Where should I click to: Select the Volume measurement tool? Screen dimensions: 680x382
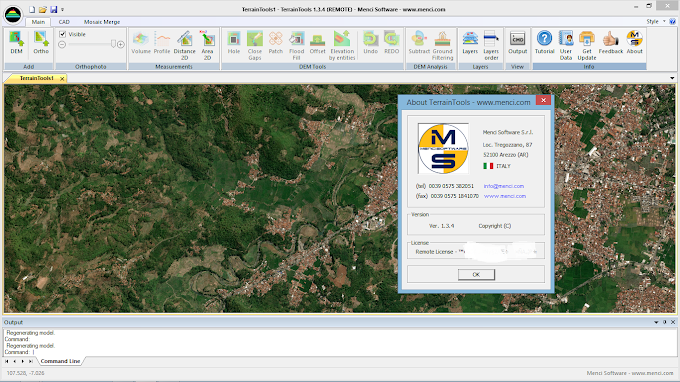coord(141,42)
